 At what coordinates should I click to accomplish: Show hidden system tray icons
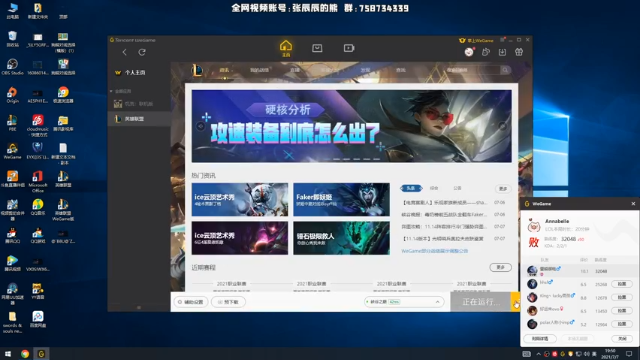[538, 354]
